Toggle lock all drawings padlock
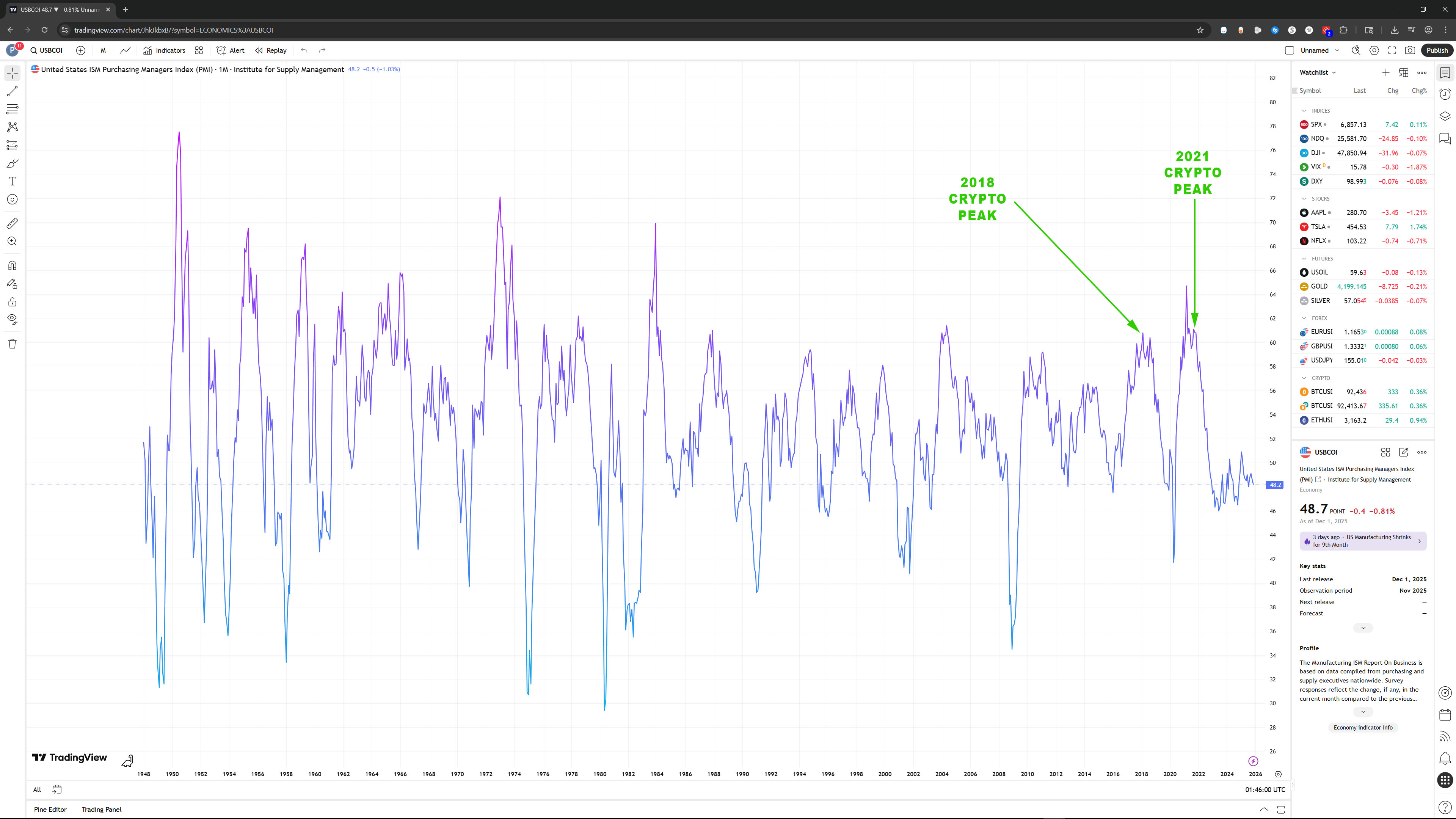This screenshot has height=819, width=1456. (x=13, y=302)
